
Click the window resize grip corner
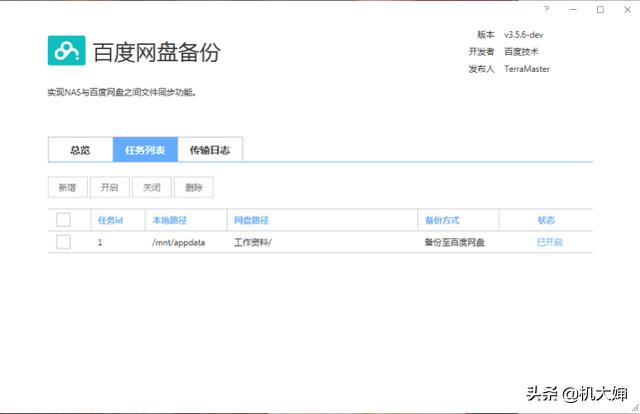coord(635,407)
